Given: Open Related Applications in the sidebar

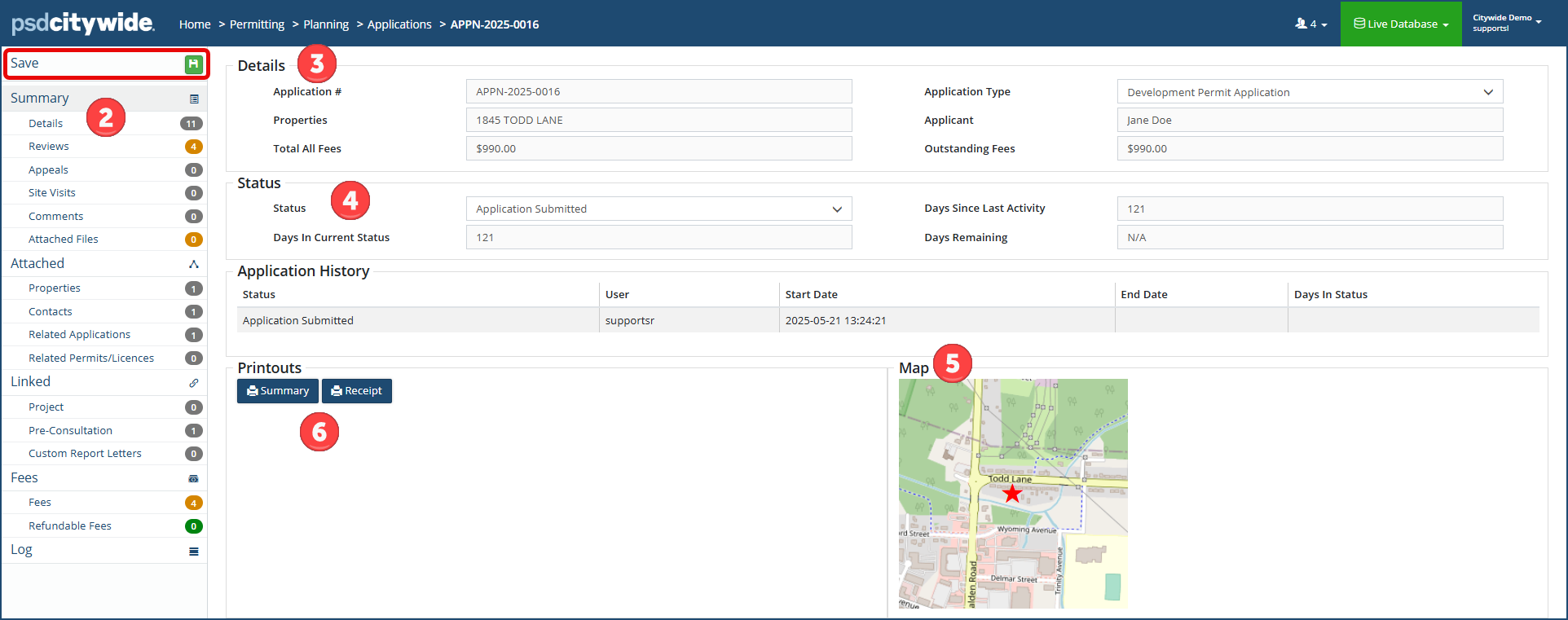Looking at the screenshot, I should [79, 335].
